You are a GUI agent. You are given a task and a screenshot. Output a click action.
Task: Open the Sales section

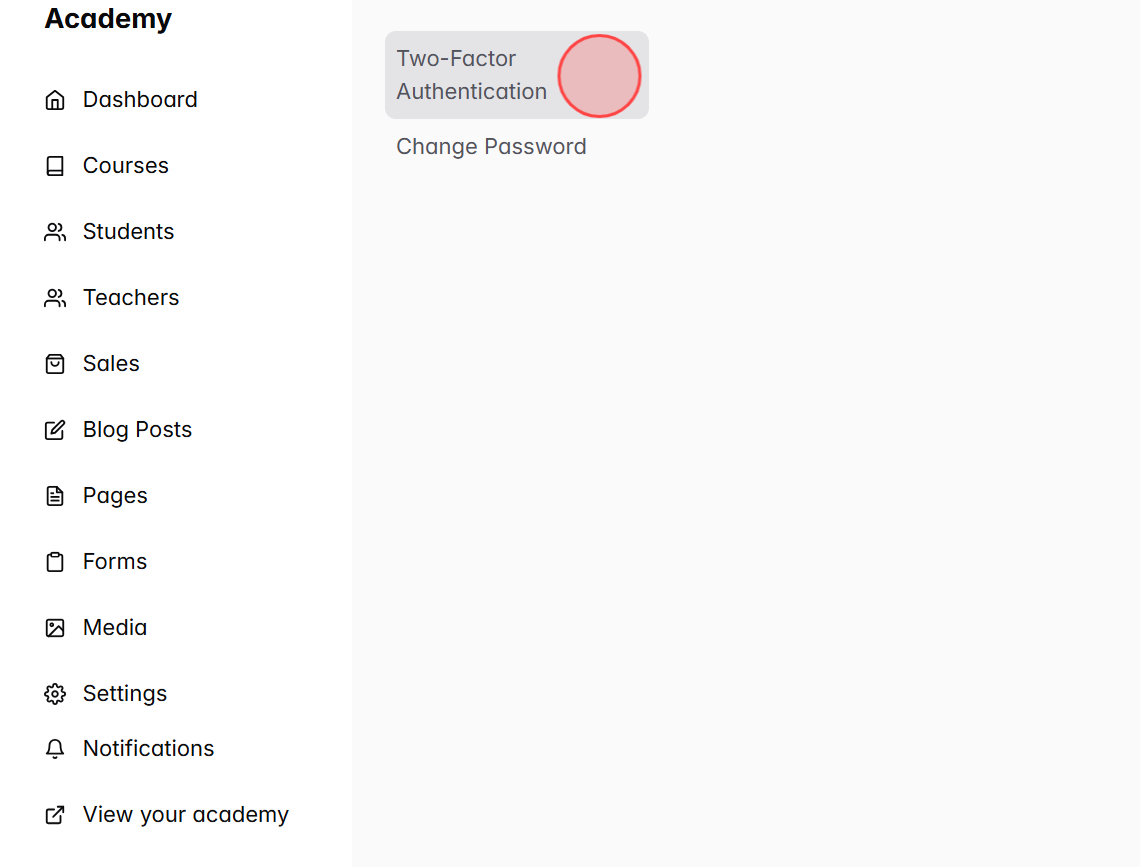pyautogui.click(x=110, y=363)
